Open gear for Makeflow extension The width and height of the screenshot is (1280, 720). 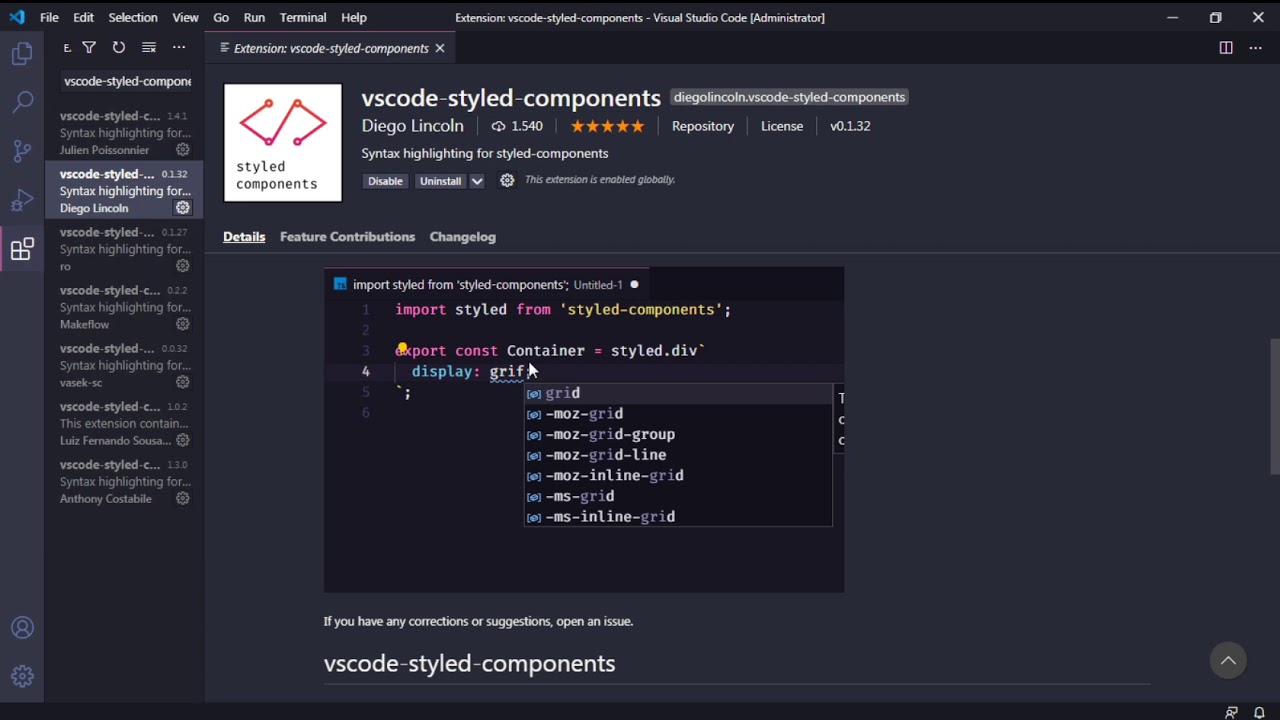coord(183,324)
